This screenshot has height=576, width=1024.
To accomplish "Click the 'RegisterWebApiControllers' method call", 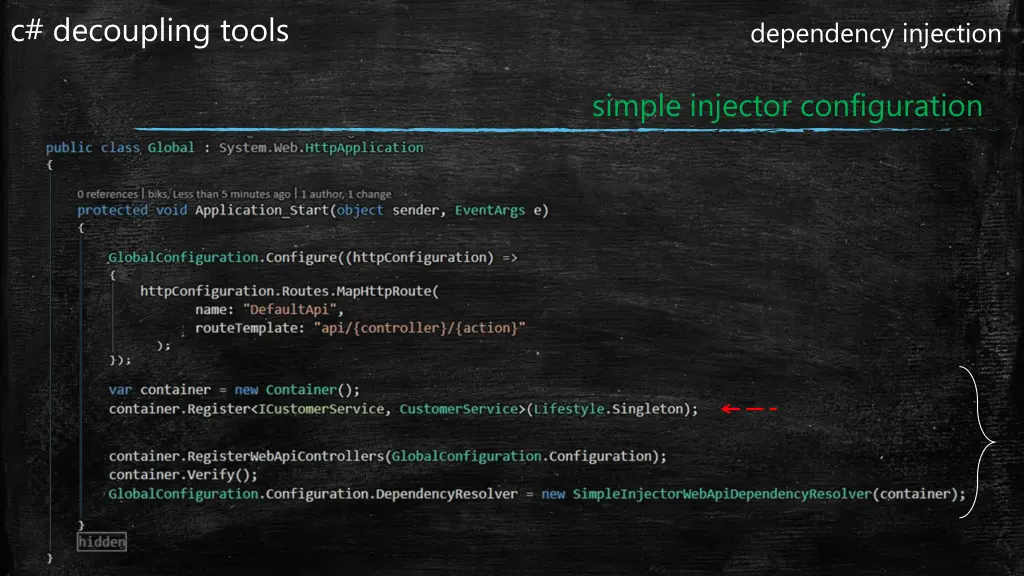I will [x=285, y=456].
